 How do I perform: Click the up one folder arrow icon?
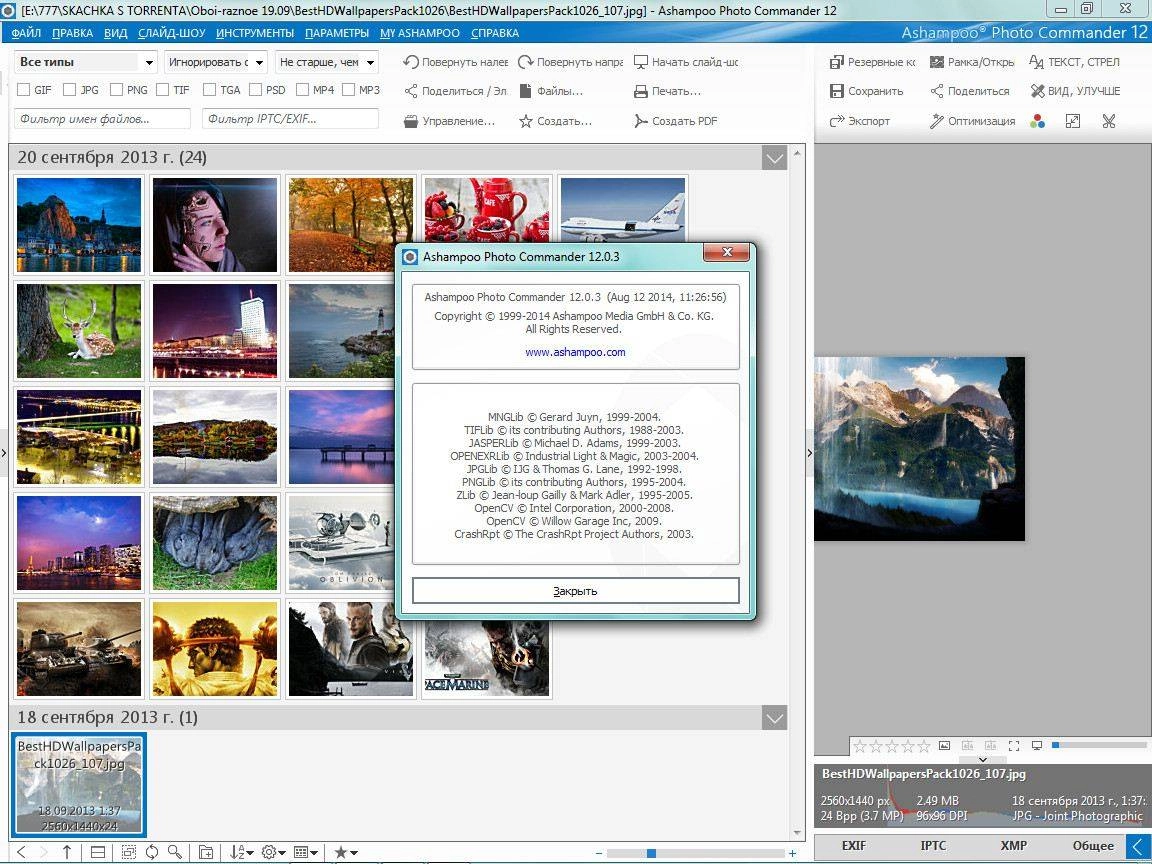pos(67,852)
